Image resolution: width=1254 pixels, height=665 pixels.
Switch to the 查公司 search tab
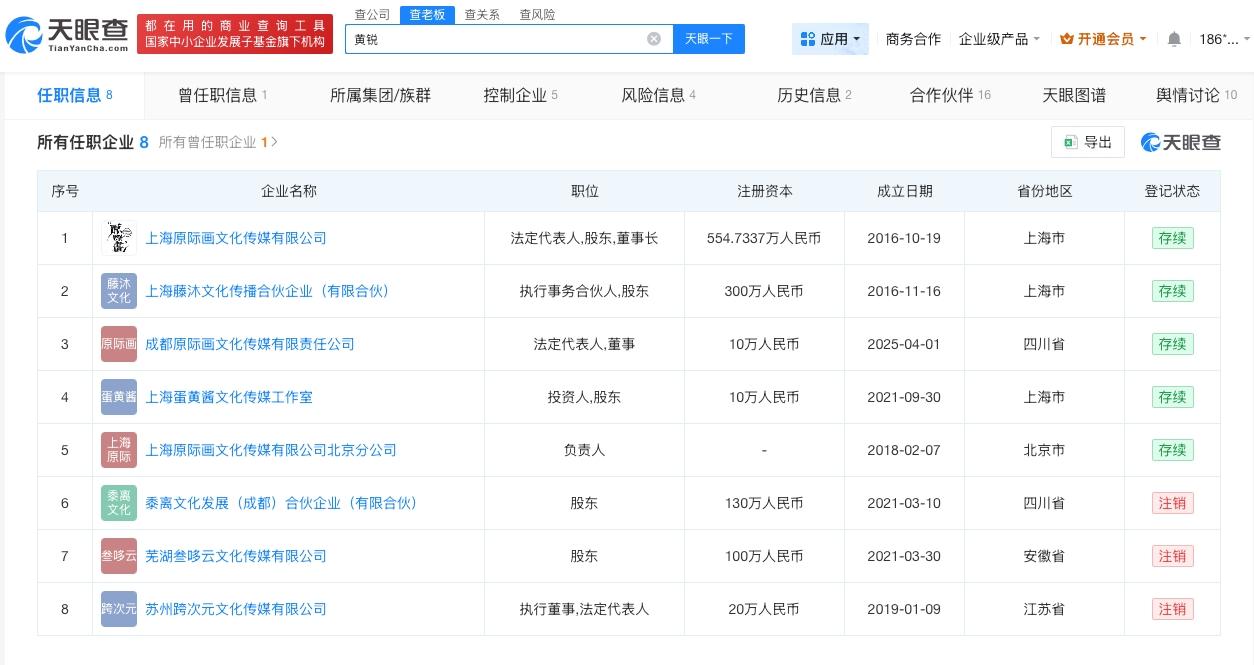(x=373, y=15)
